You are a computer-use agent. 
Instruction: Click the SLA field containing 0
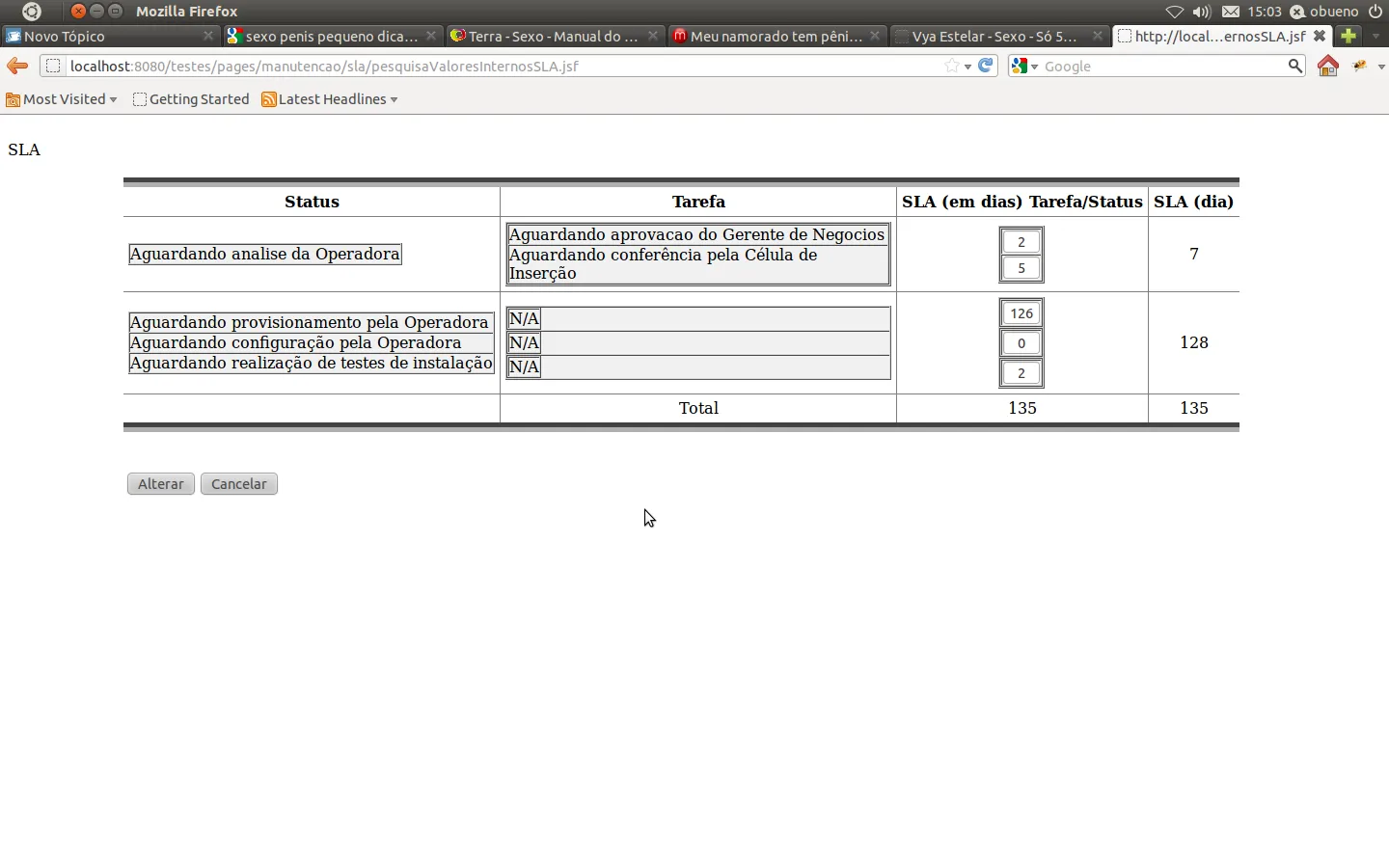pos(1021,343)
